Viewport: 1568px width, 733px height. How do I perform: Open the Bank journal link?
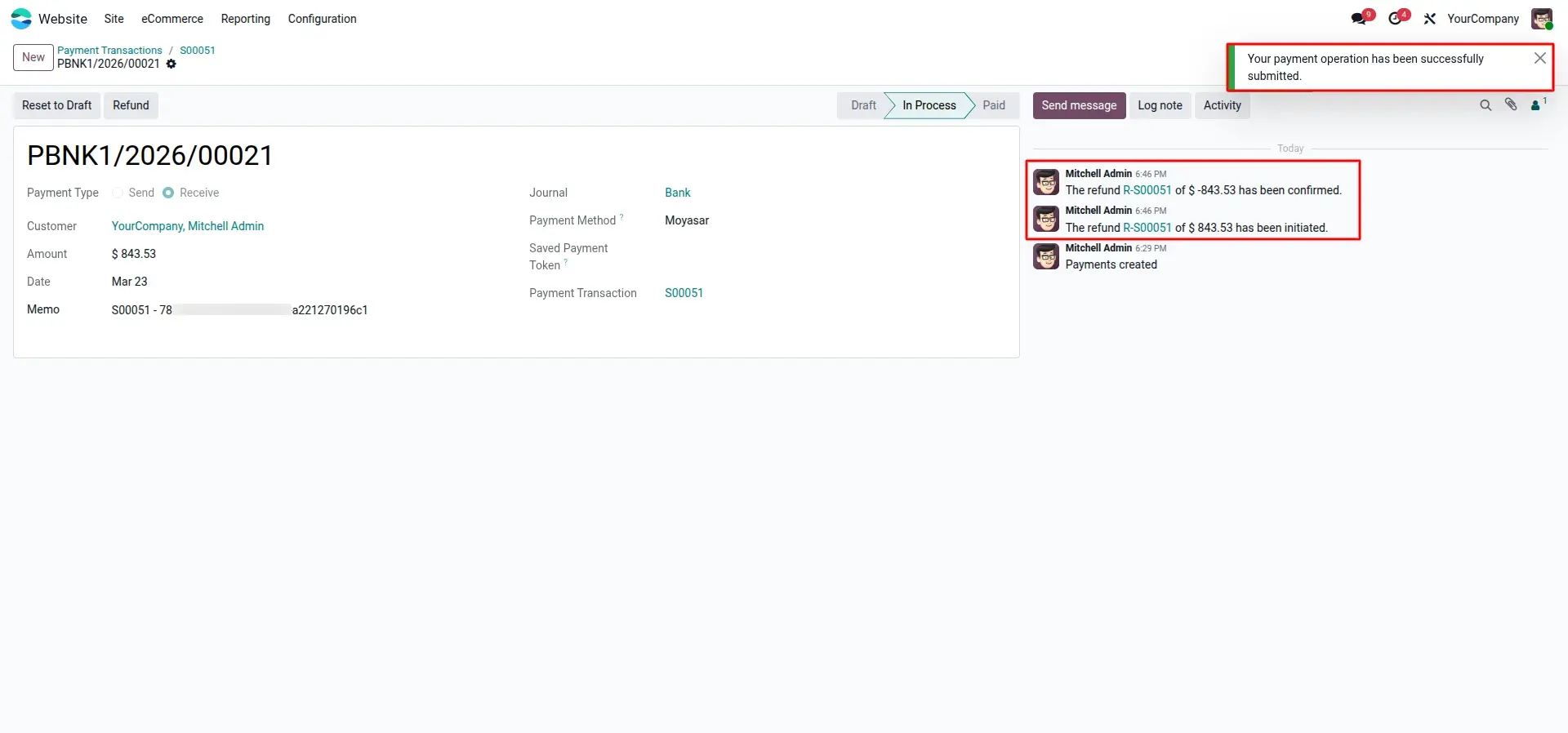pyautogui.click(x=678, y=193)
